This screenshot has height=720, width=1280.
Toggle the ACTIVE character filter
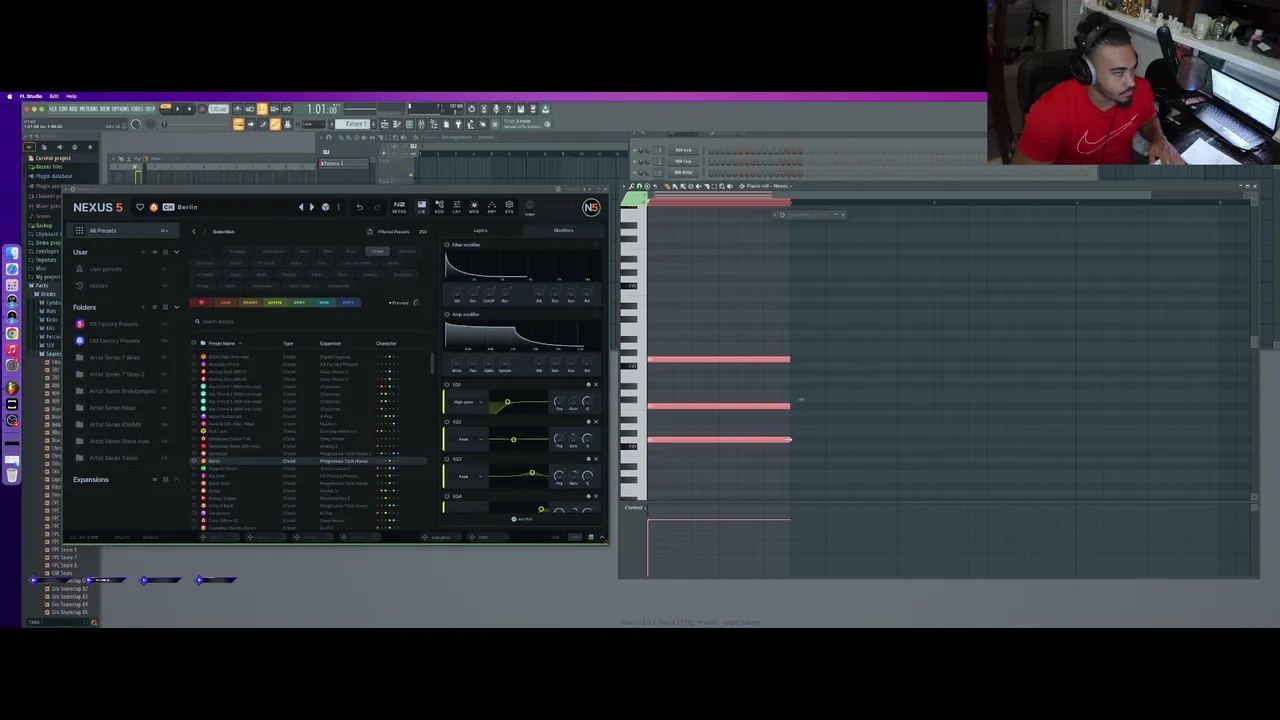coord(275,302)
